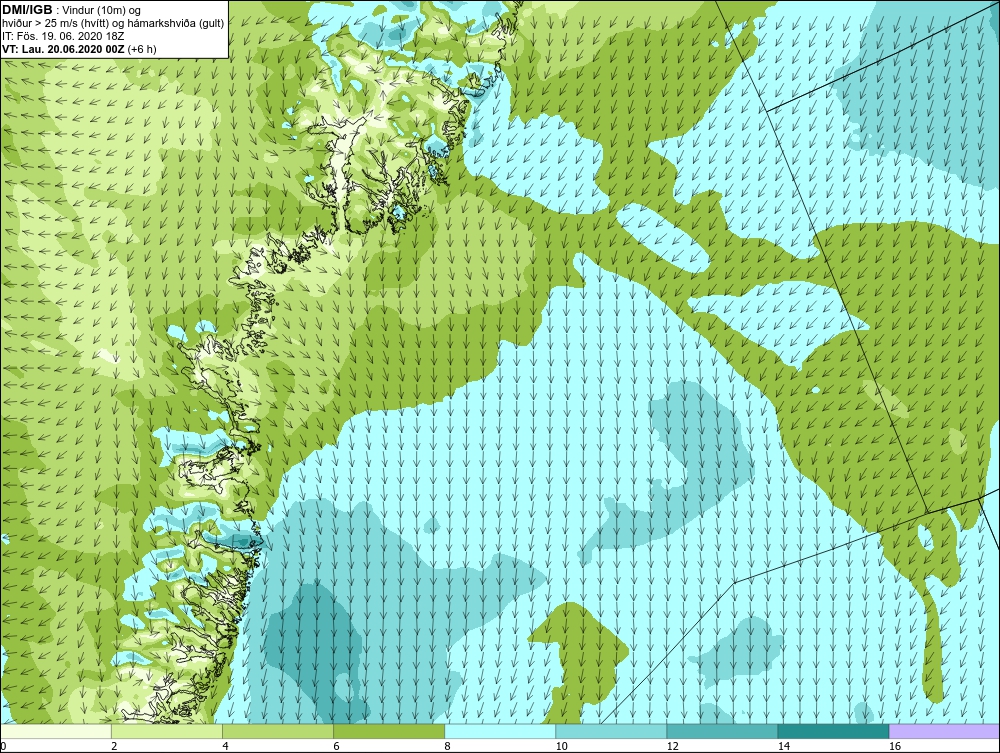Click the 12–14 m/s teal legend swatch
Image resolution: width=1000 pixels, height=753 pixels.
[x=722, y=731]
